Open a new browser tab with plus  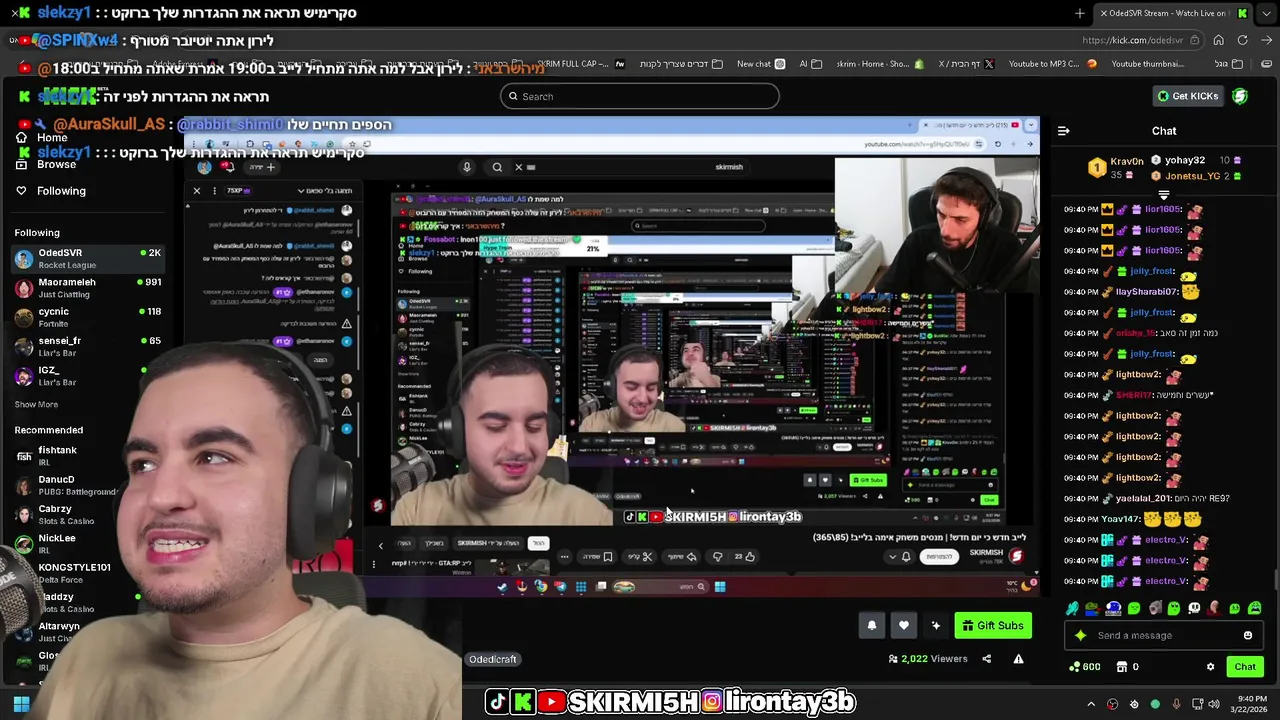[1079, 13]
